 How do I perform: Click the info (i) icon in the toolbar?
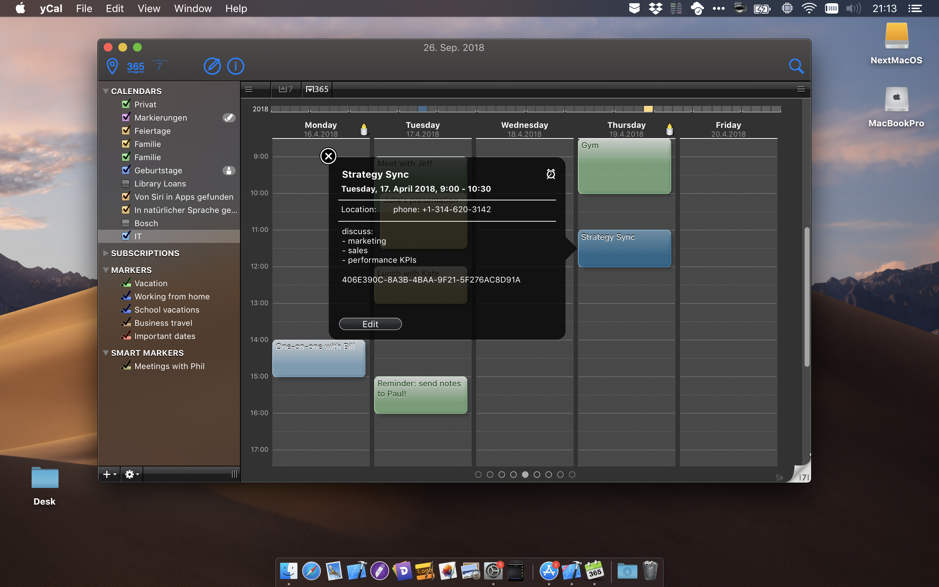click(x=236, y=66)
